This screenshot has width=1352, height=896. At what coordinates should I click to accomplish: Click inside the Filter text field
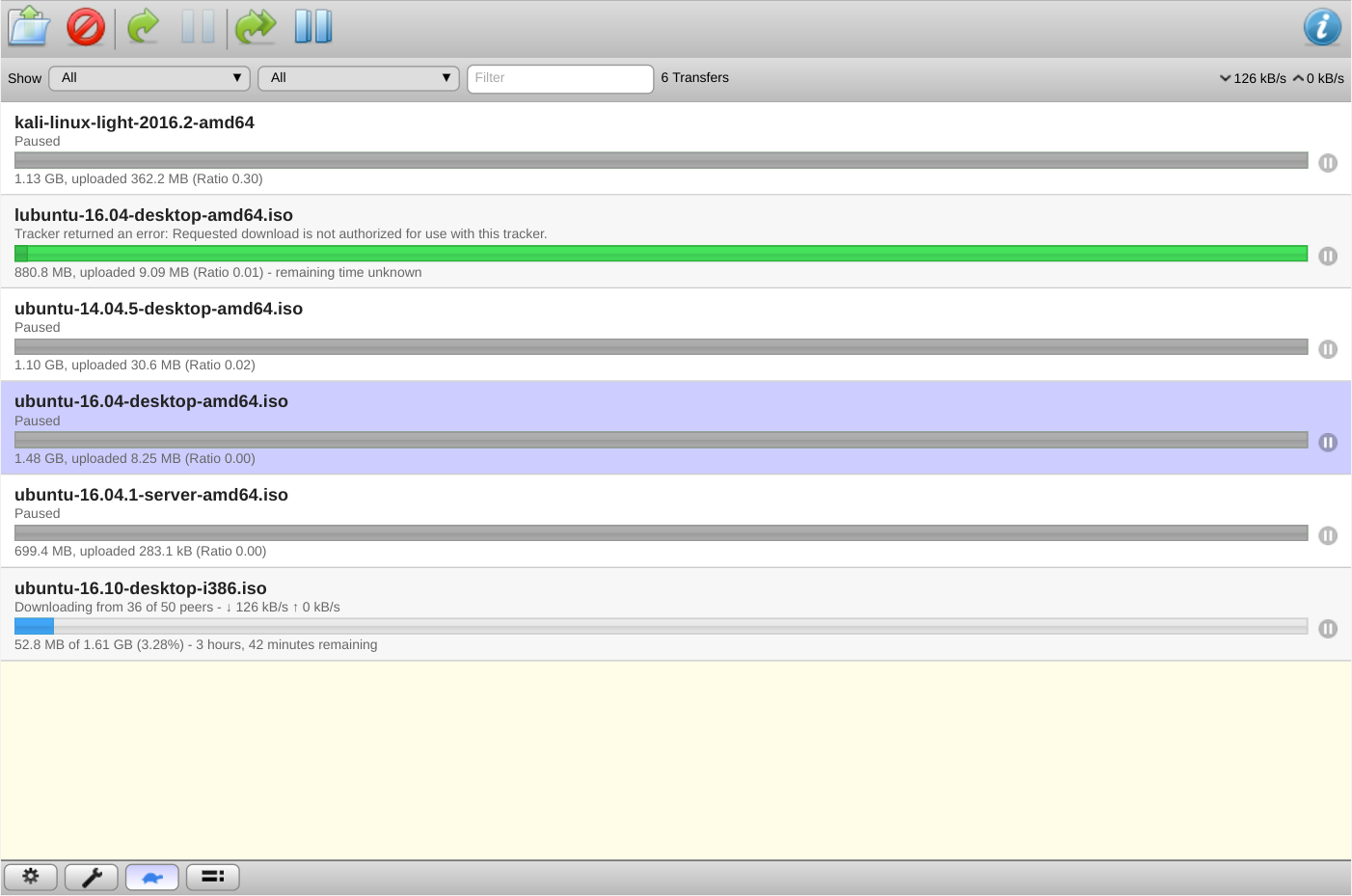click(559, 78)
